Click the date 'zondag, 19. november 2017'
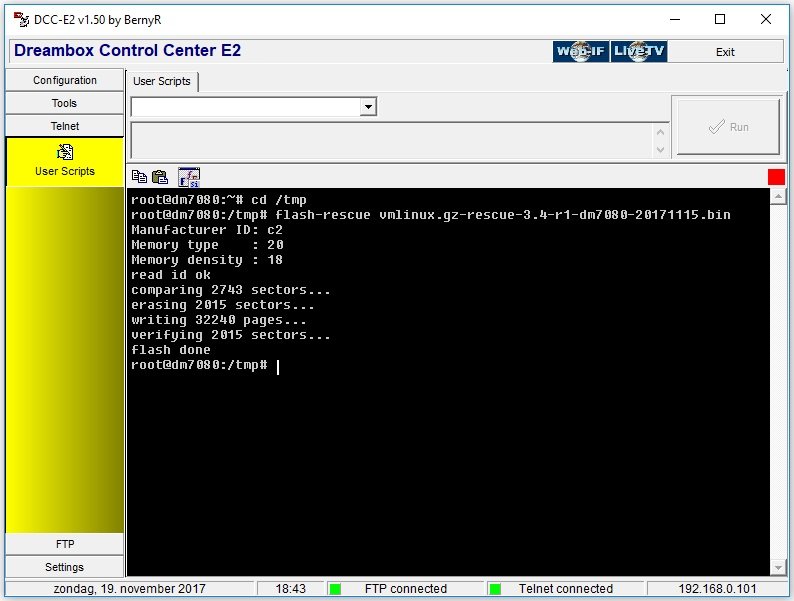The image size is (794, 601). 130,589
